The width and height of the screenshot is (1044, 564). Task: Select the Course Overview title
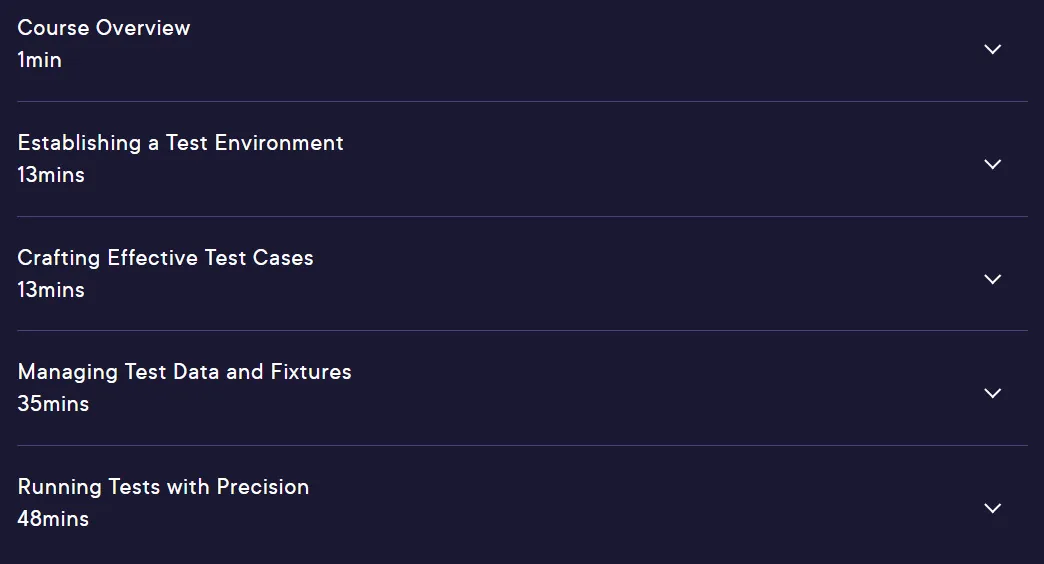click(x=104, y=28)
